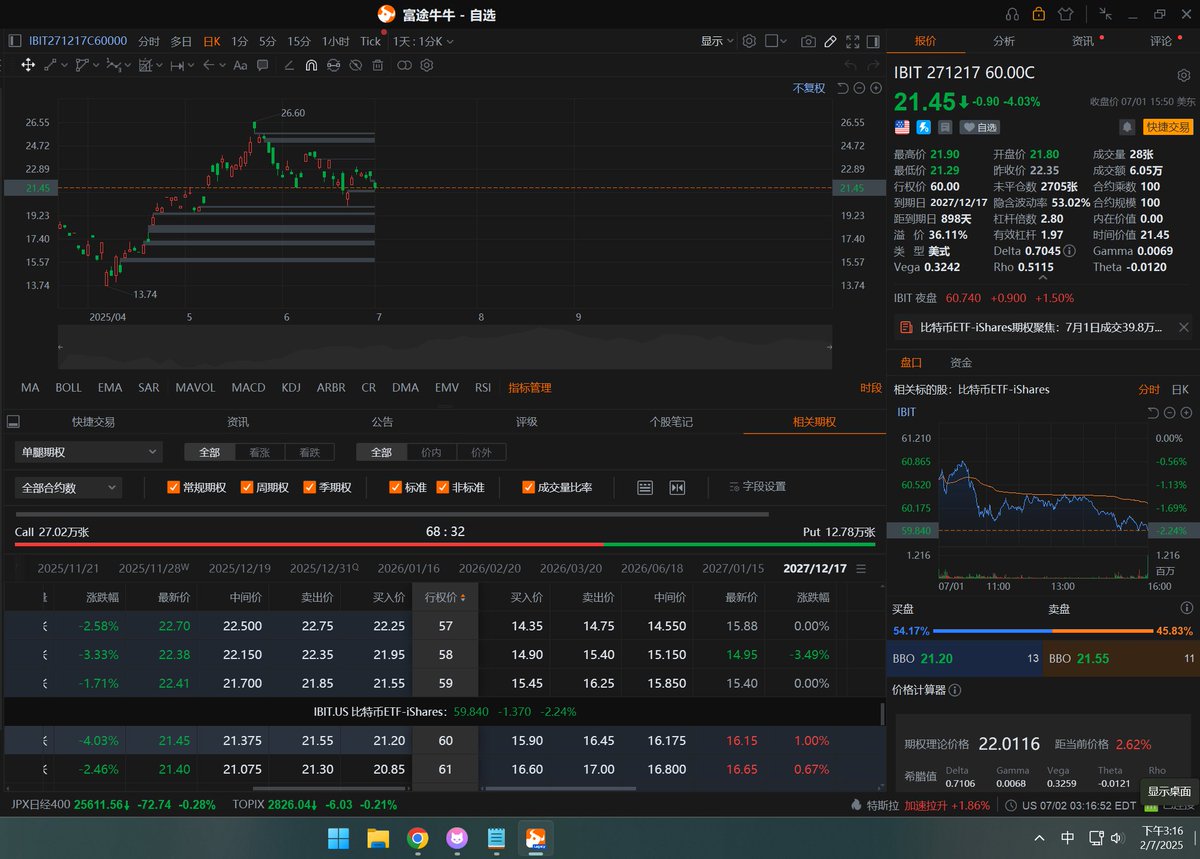Open 指标管理 indicator management link

[530, 387]
